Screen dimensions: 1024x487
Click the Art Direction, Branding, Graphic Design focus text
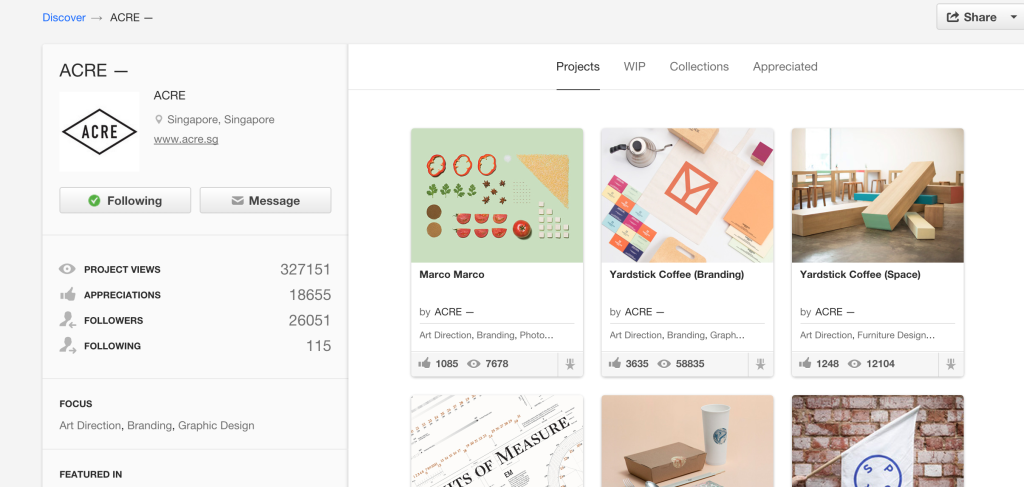point(157,426)
